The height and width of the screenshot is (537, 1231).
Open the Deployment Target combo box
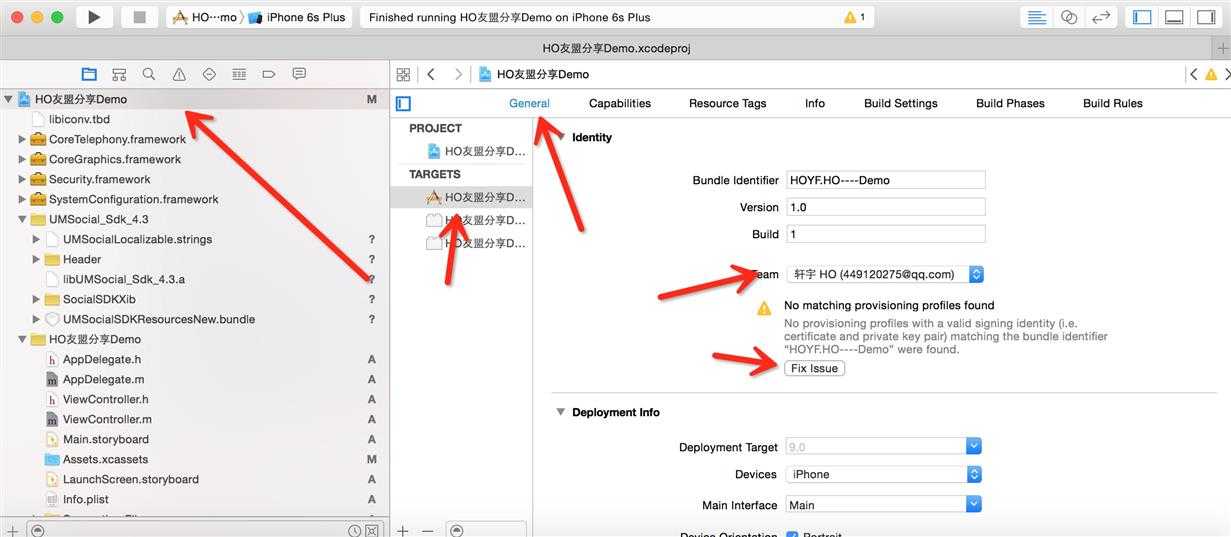[883, 447]
